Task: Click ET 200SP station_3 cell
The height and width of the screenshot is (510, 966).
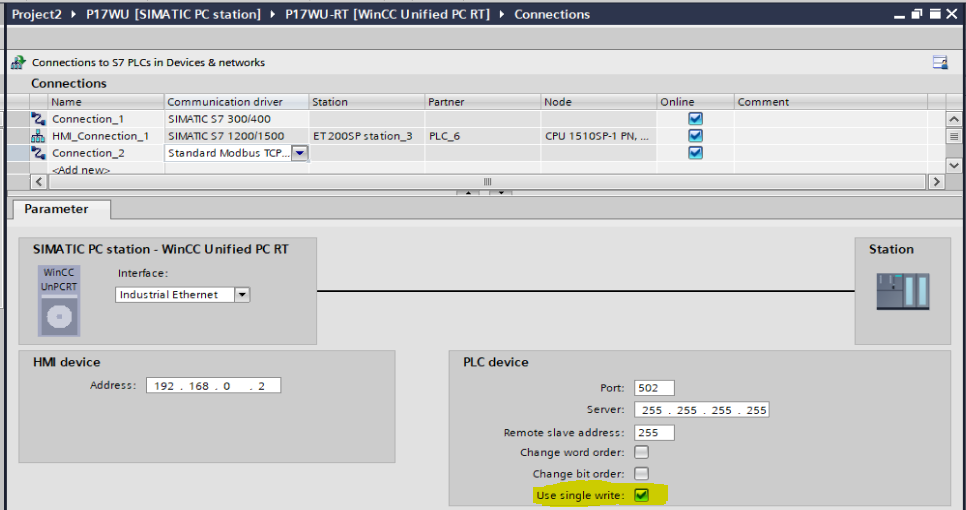Action: pyautogui.click(x=367, y=136)
